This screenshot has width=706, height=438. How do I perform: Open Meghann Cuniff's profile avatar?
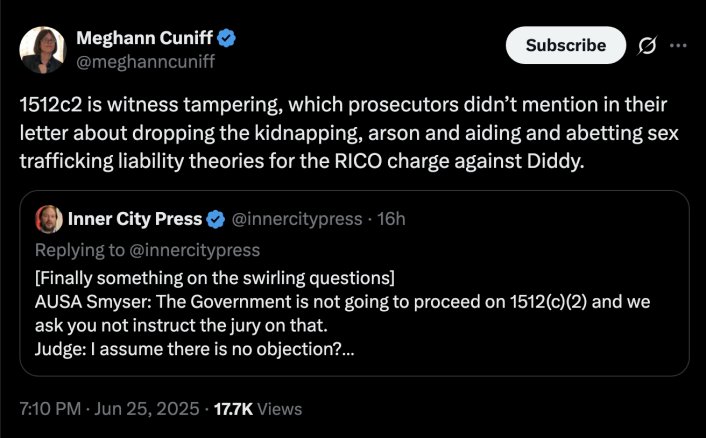pos(44,50)
